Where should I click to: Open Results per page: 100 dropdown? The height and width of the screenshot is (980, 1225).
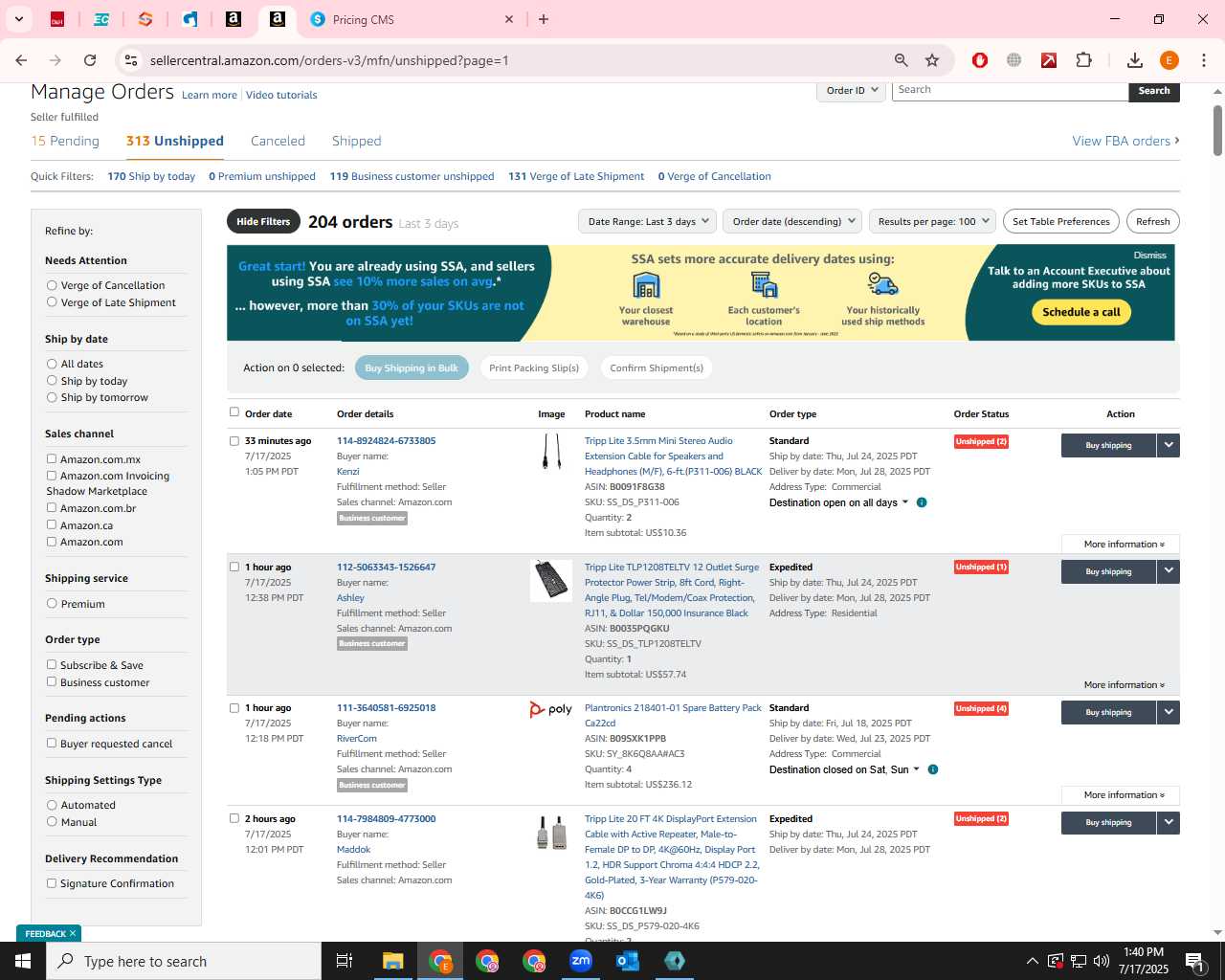(x=932, y=221)
